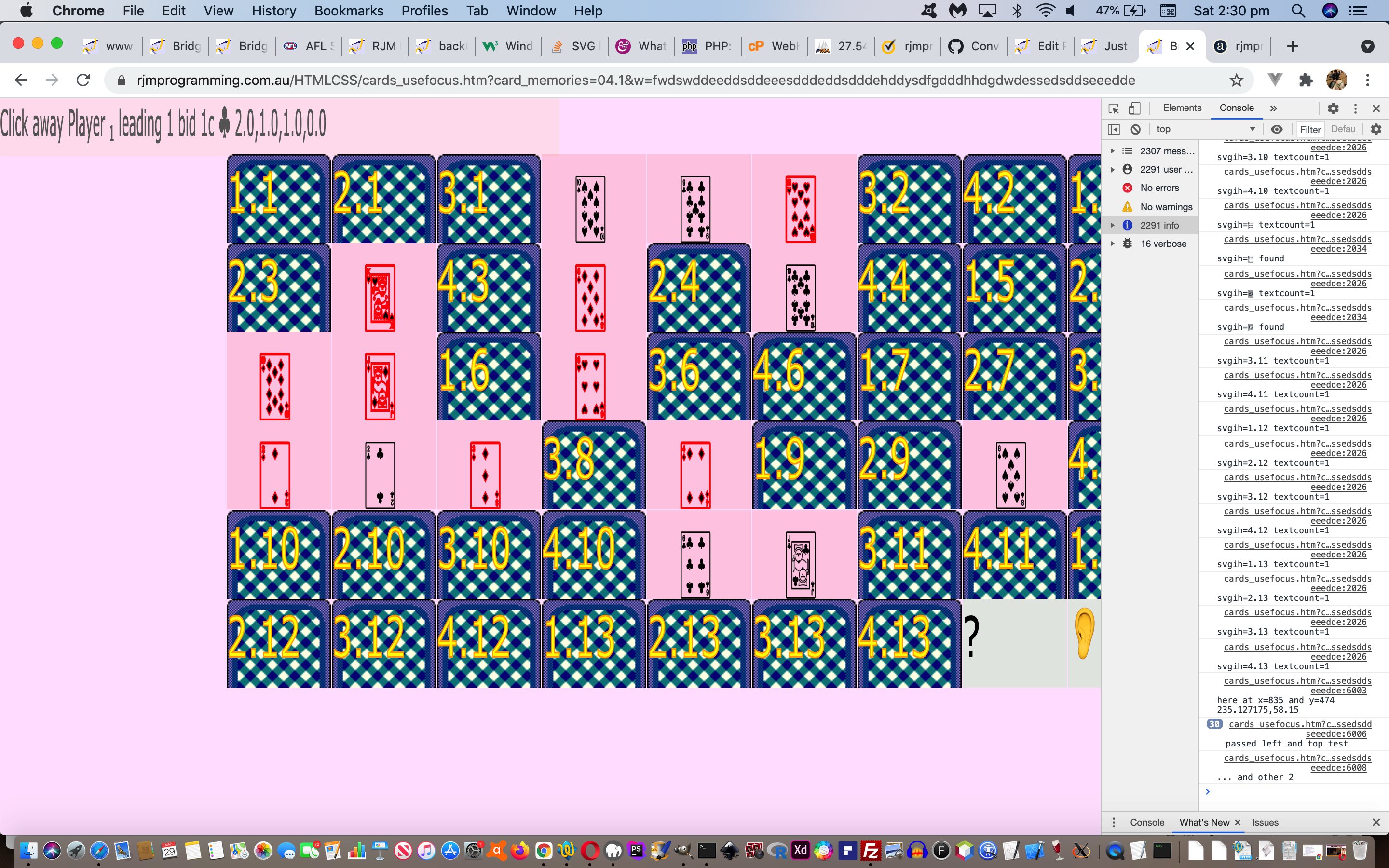Click the What's New tab close button
The height and width of the screenshot is (868, 1389).
[x=1236, y=822]
